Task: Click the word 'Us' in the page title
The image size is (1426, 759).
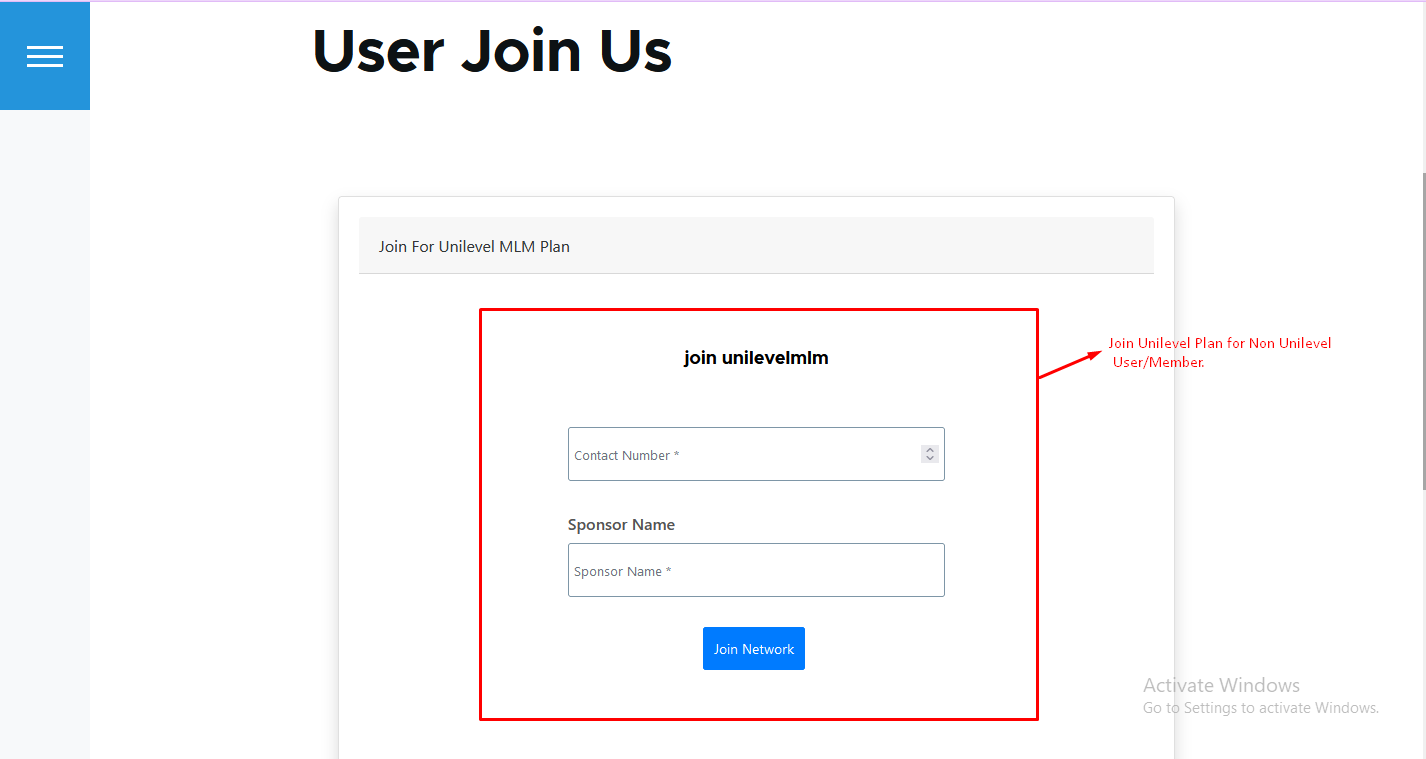Action: coord(636,50)
